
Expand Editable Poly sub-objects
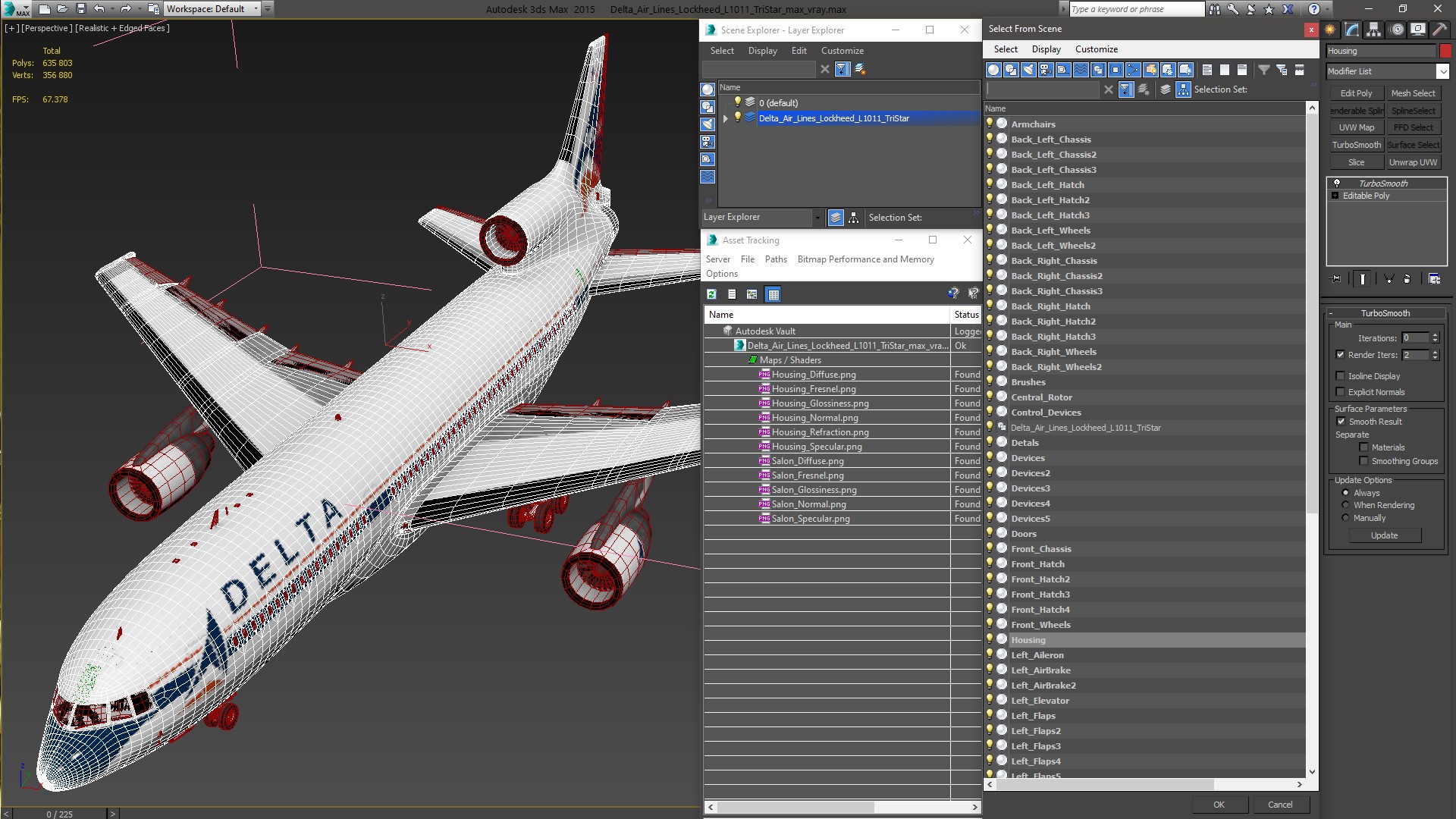[1335, 196]
